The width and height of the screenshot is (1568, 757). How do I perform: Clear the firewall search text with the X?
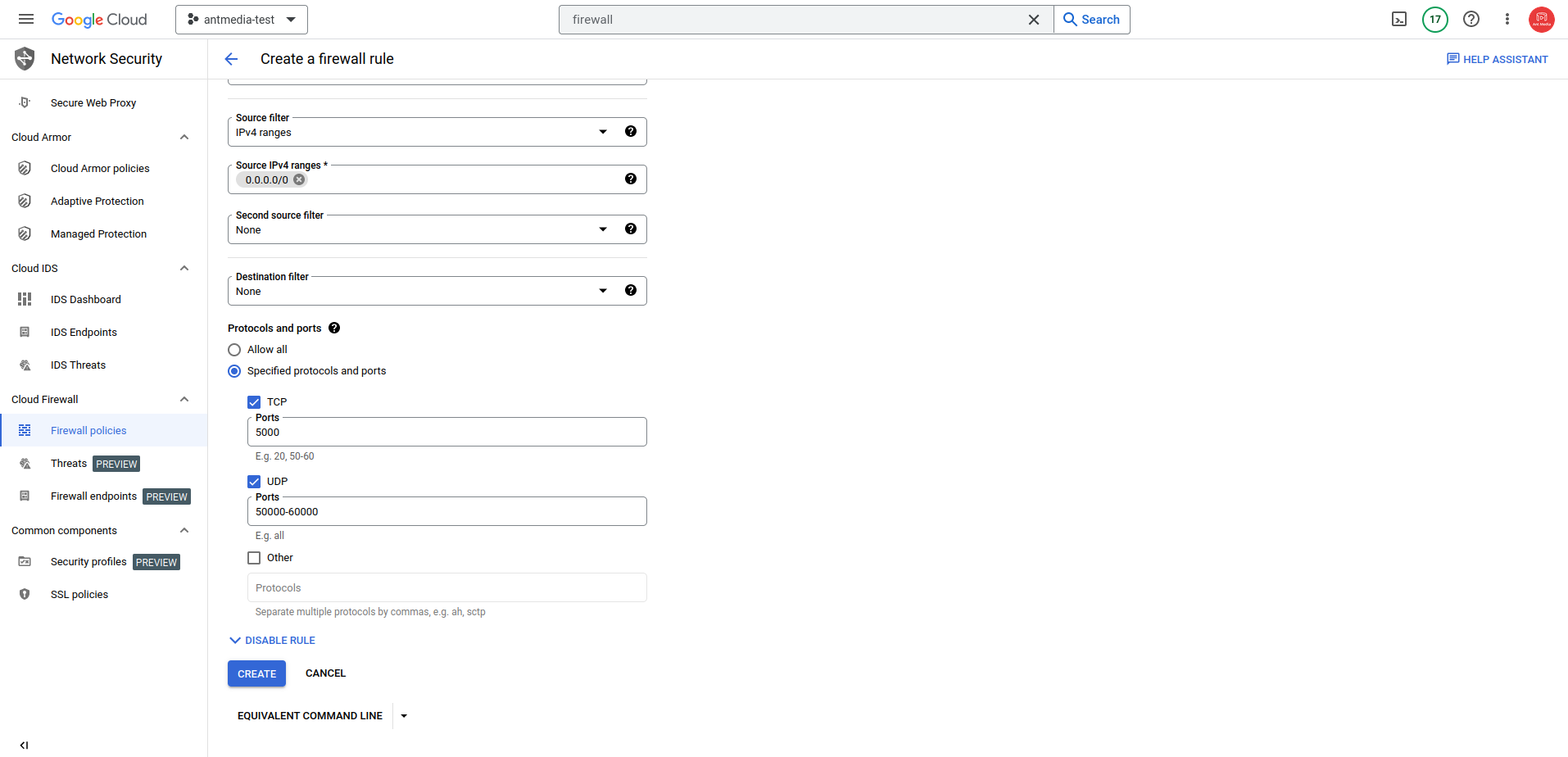1034,20
